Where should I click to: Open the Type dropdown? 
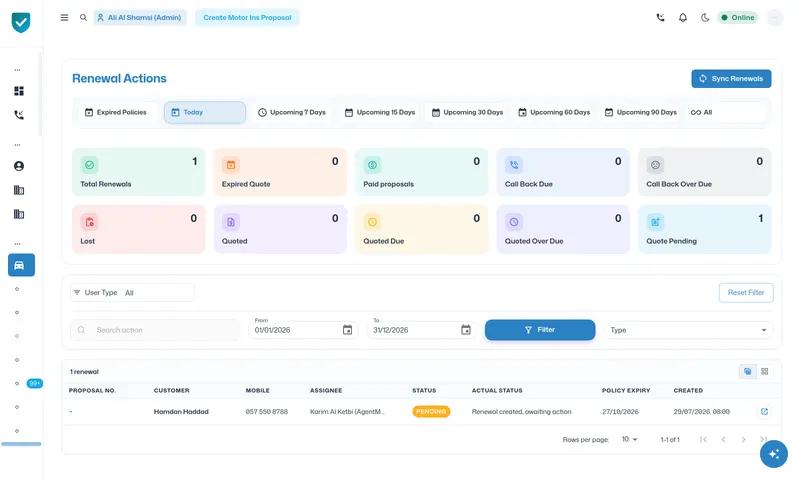pos(688,330)
